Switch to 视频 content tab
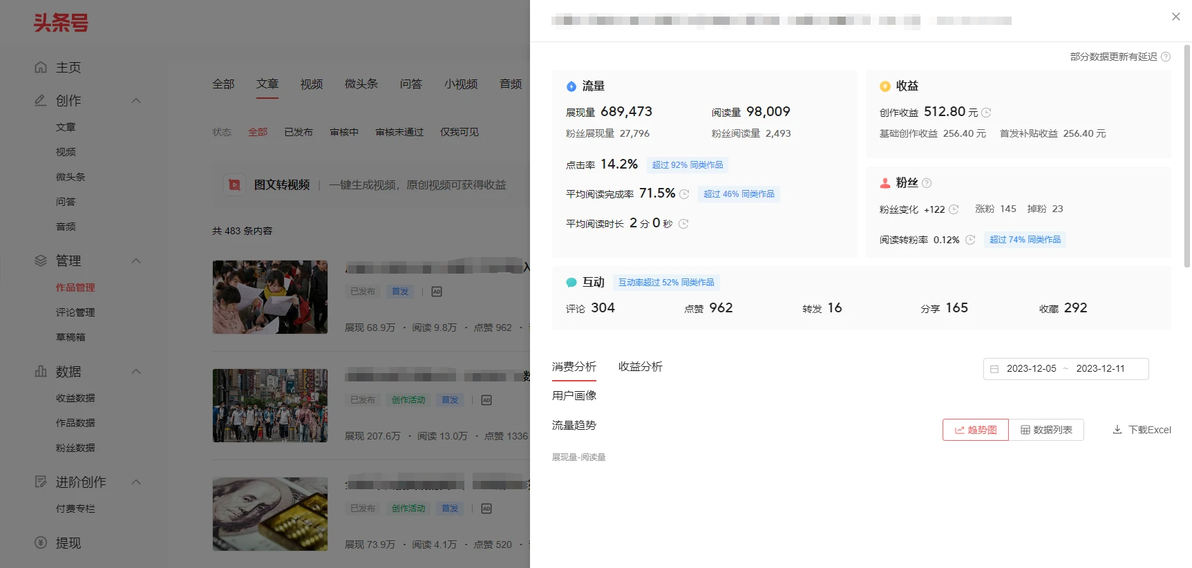Screen dimensions: 1192x568 [311, 84]
